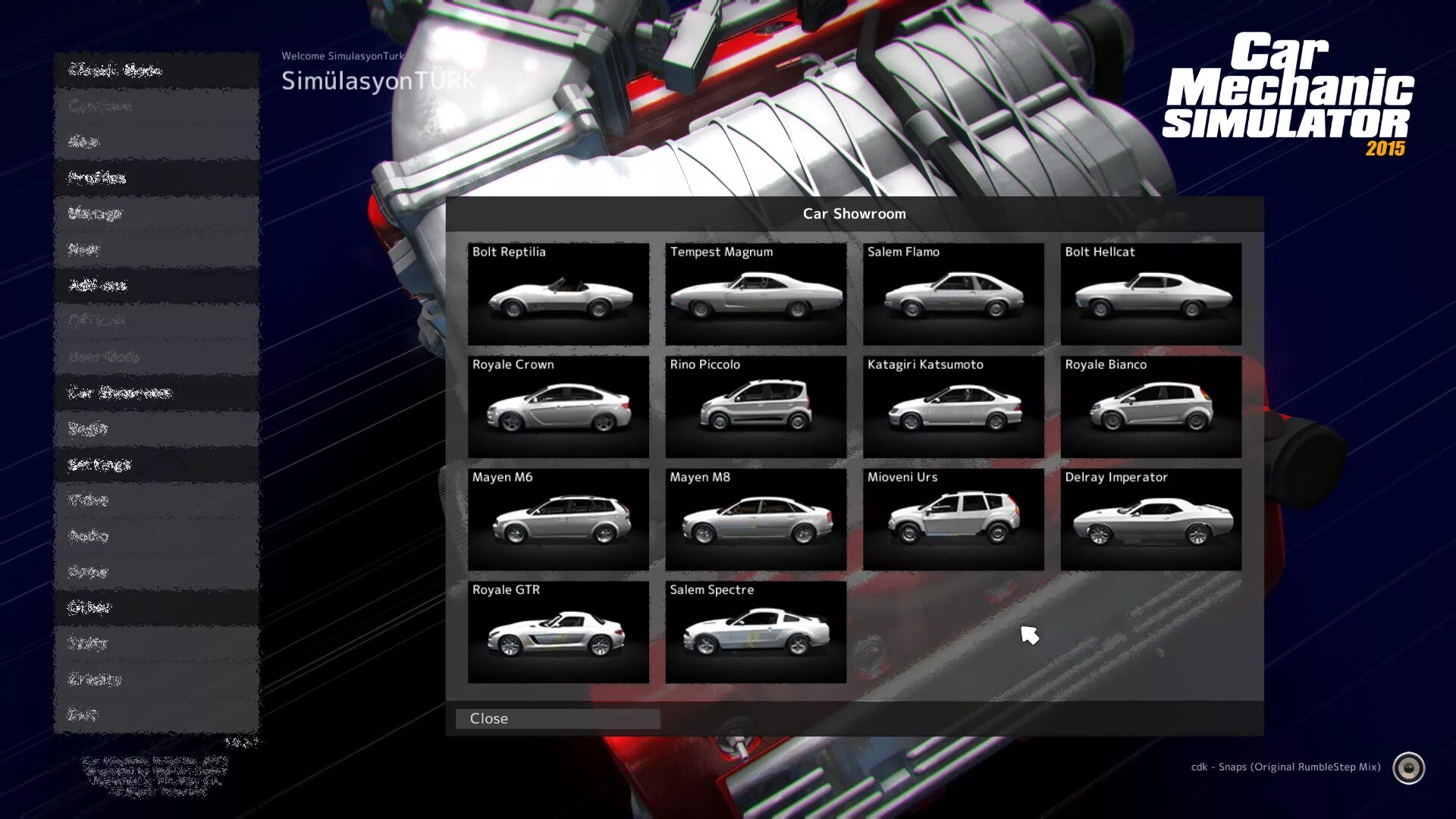Select the Tempest Magnum car thumbnail
The height and width of the screenshot is (819, 1456).
(x=756, y=294)
